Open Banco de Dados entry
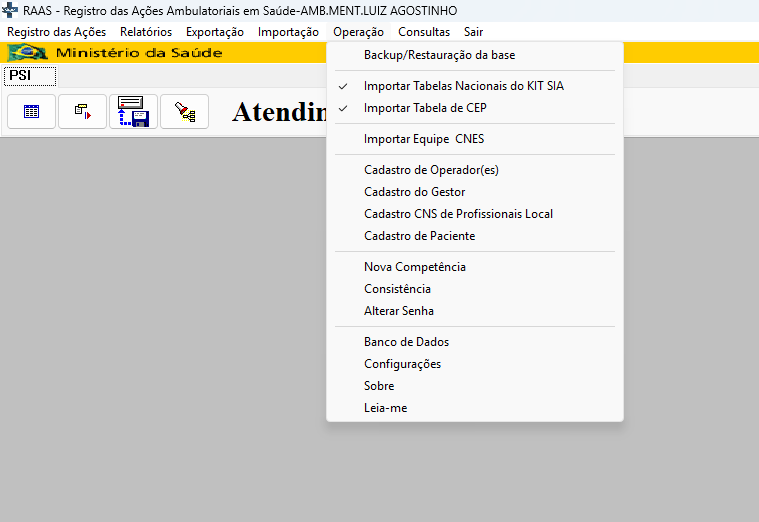The width and height of the screenshot is (759, 522). click(475, 342)
